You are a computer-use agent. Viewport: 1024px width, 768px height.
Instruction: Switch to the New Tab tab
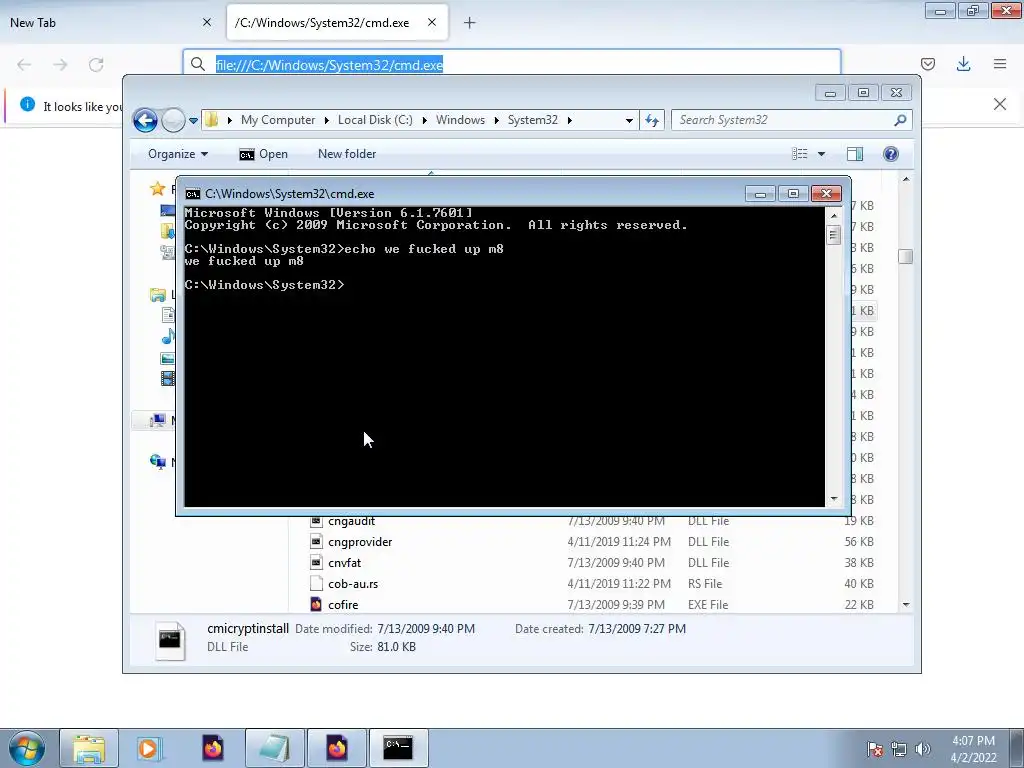point(110,22)
